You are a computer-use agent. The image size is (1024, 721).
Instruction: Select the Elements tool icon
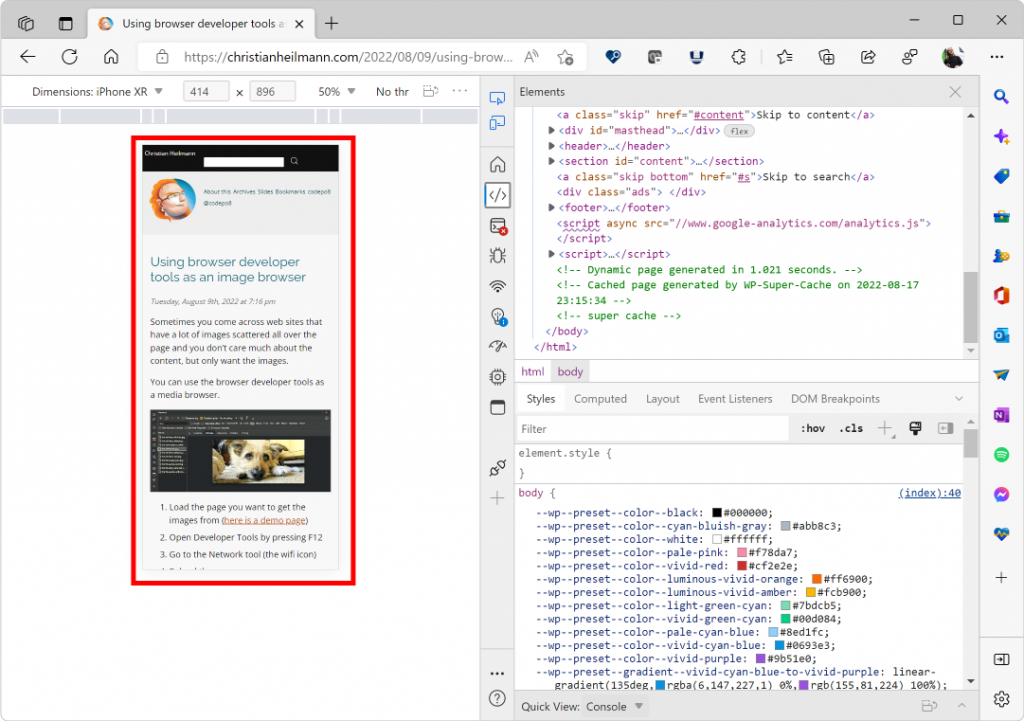pyautogui.click(x=497, y=195)
